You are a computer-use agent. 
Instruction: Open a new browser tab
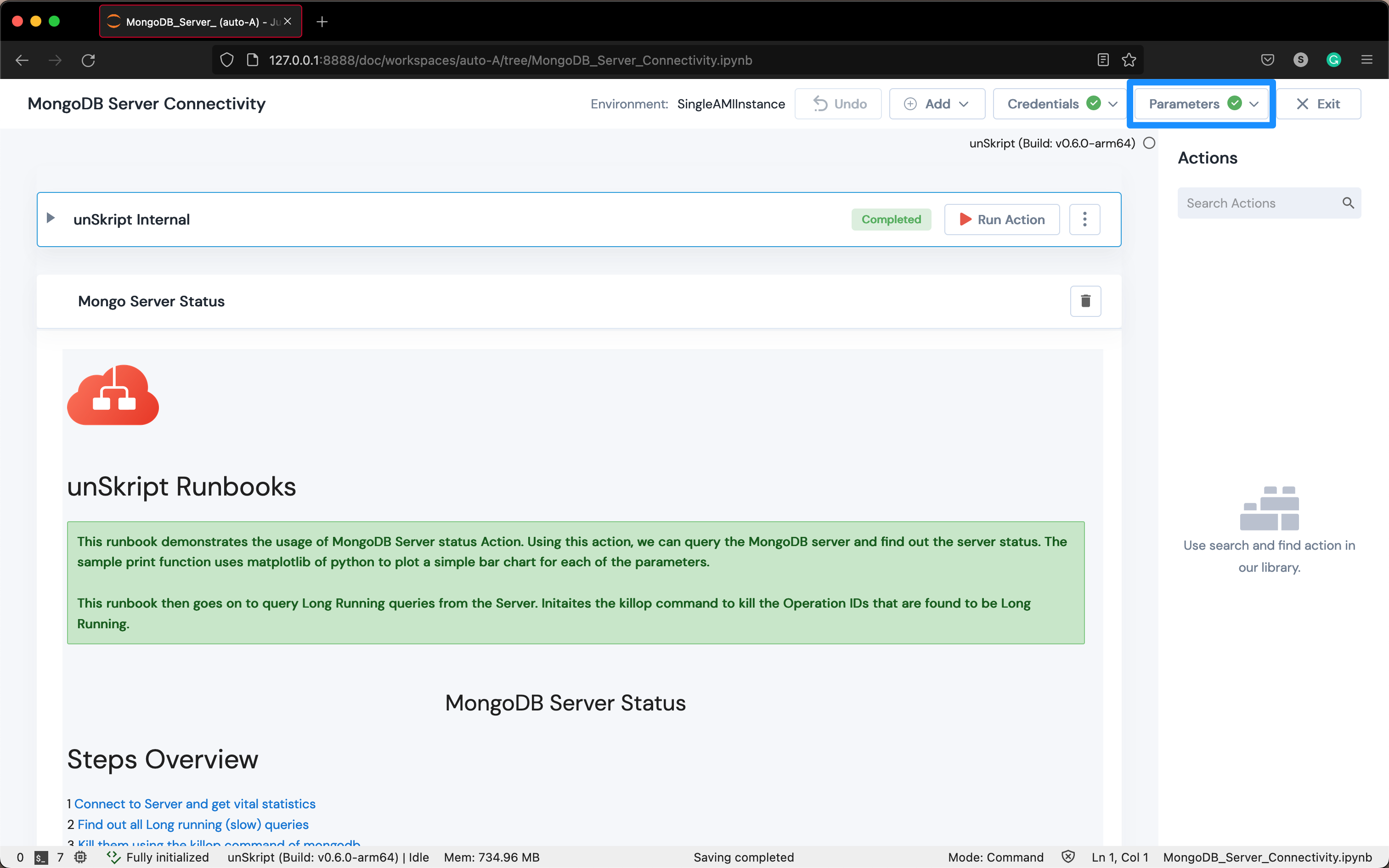click(322, 22)
